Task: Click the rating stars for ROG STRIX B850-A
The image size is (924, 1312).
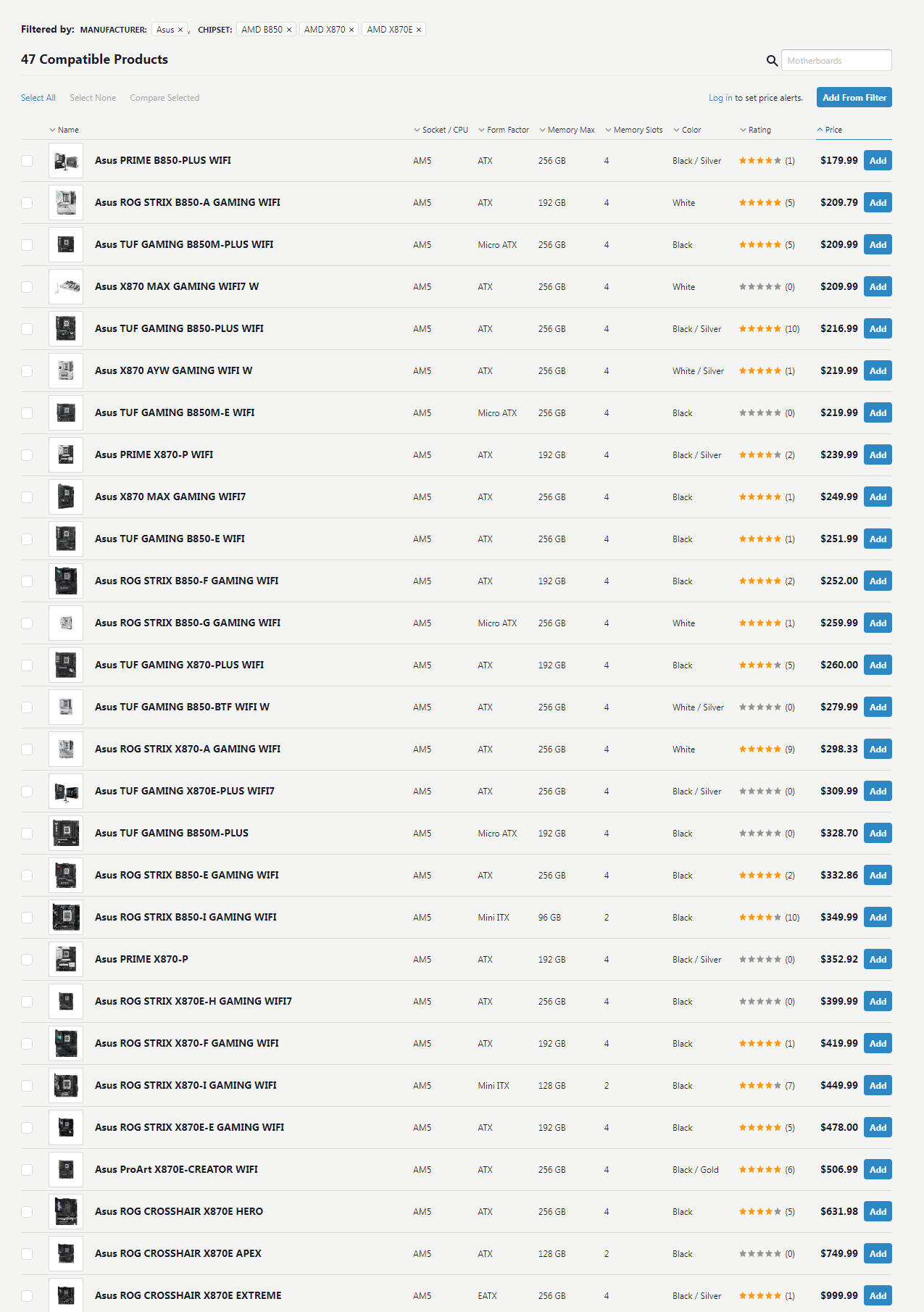Action: [759, 203]
